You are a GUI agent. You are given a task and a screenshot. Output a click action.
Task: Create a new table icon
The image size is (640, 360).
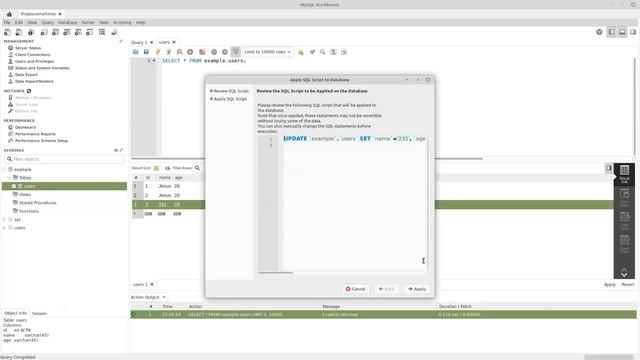[x=56, y=32]
